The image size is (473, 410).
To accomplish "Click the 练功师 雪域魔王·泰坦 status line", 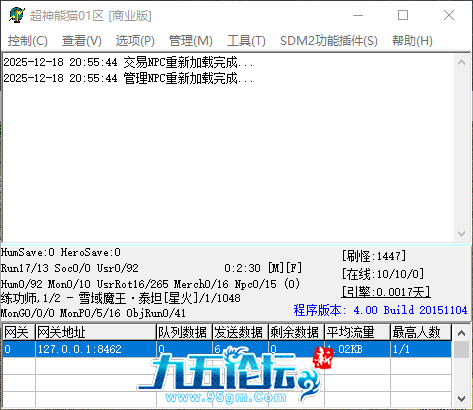I will click(121, 298).
